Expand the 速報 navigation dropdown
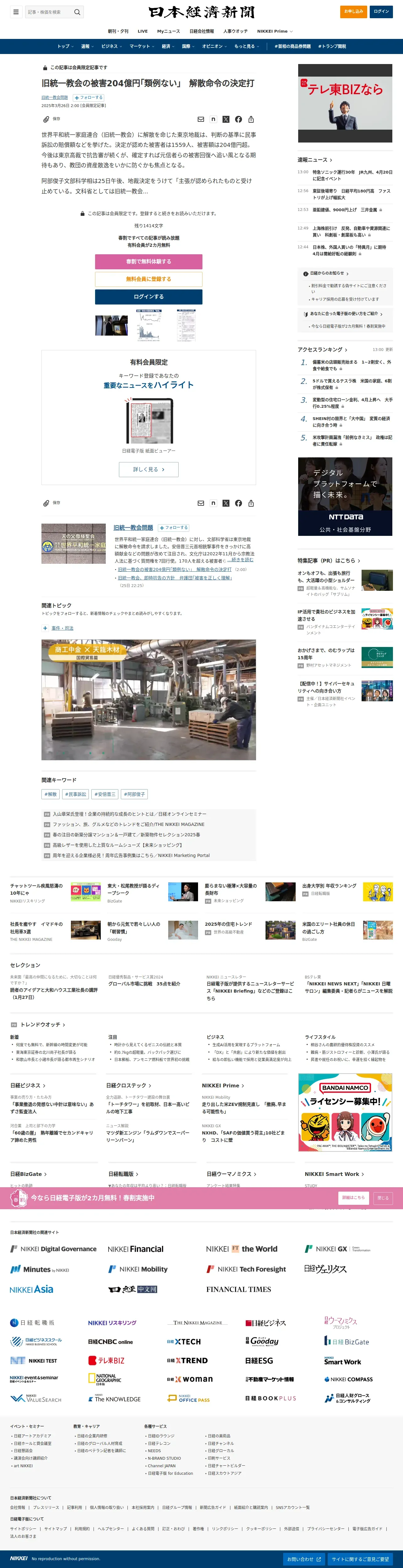 click(88, 46)
